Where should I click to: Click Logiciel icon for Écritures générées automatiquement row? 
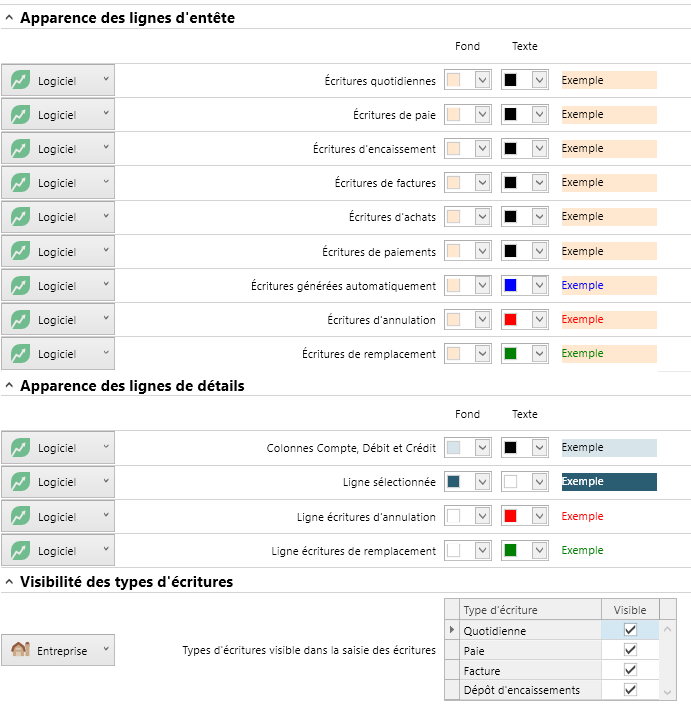pos(21,285)
